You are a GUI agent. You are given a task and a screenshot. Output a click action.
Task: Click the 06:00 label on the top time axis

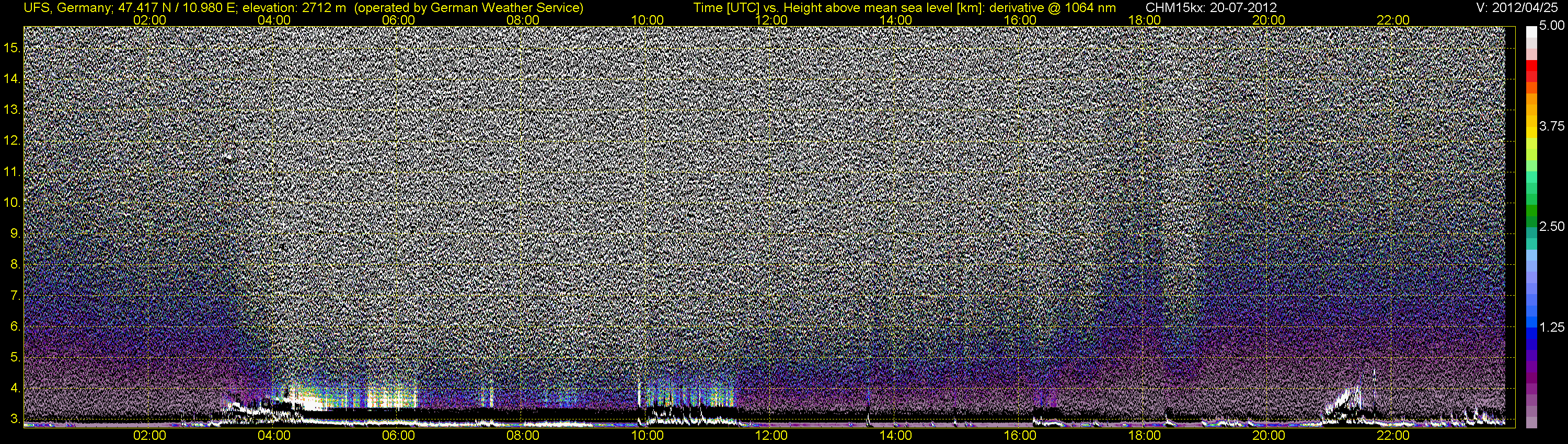point(399,20)
